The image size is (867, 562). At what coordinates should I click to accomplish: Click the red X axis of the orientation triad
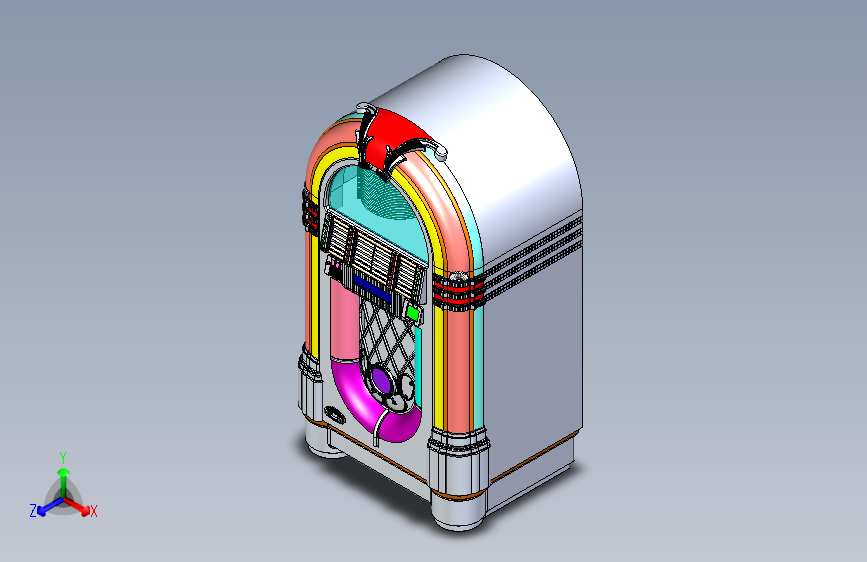coord(78,506)
